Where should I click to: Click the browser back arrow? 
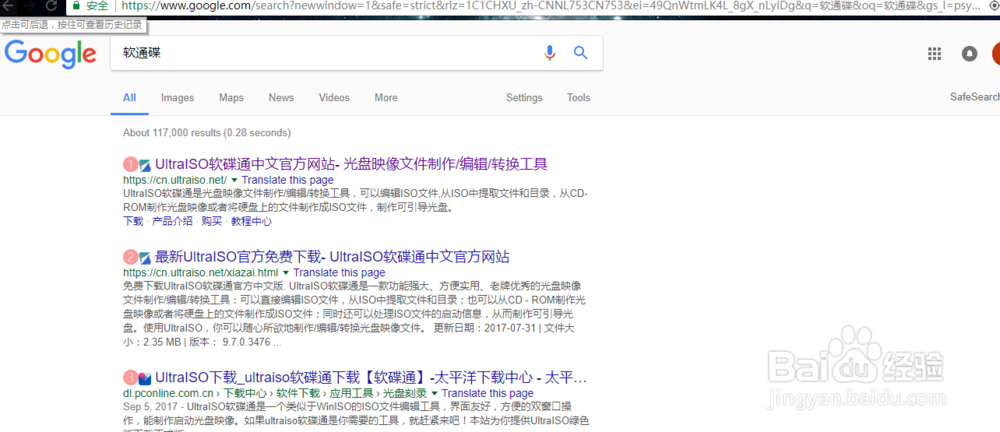(x=8, y=5)
